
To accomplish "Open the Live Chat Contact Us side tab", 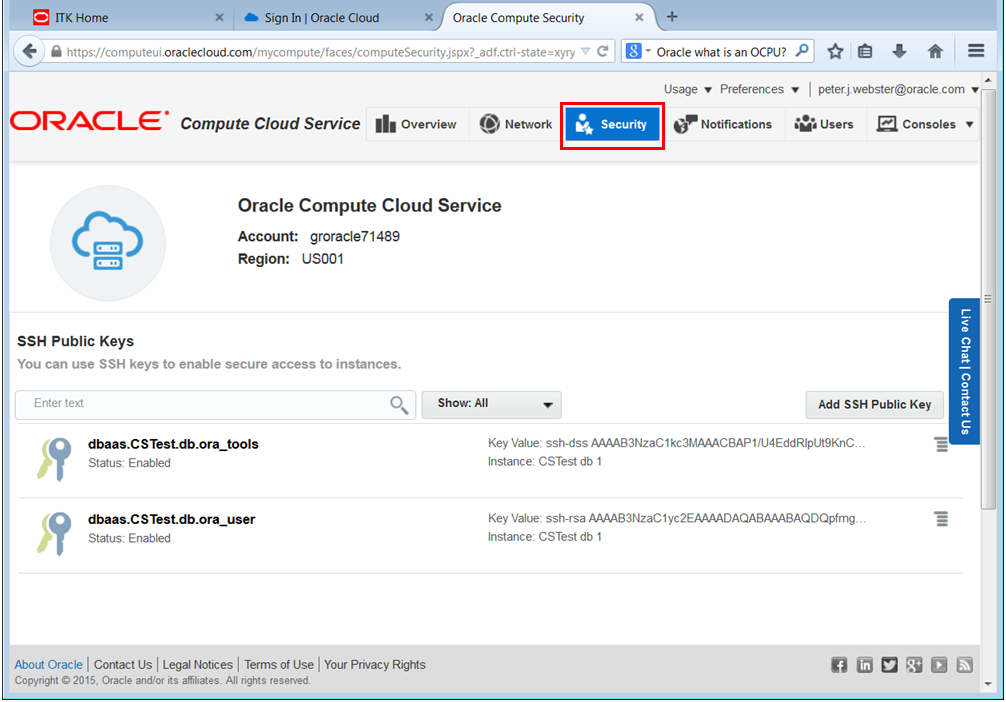I will (964, 371).
